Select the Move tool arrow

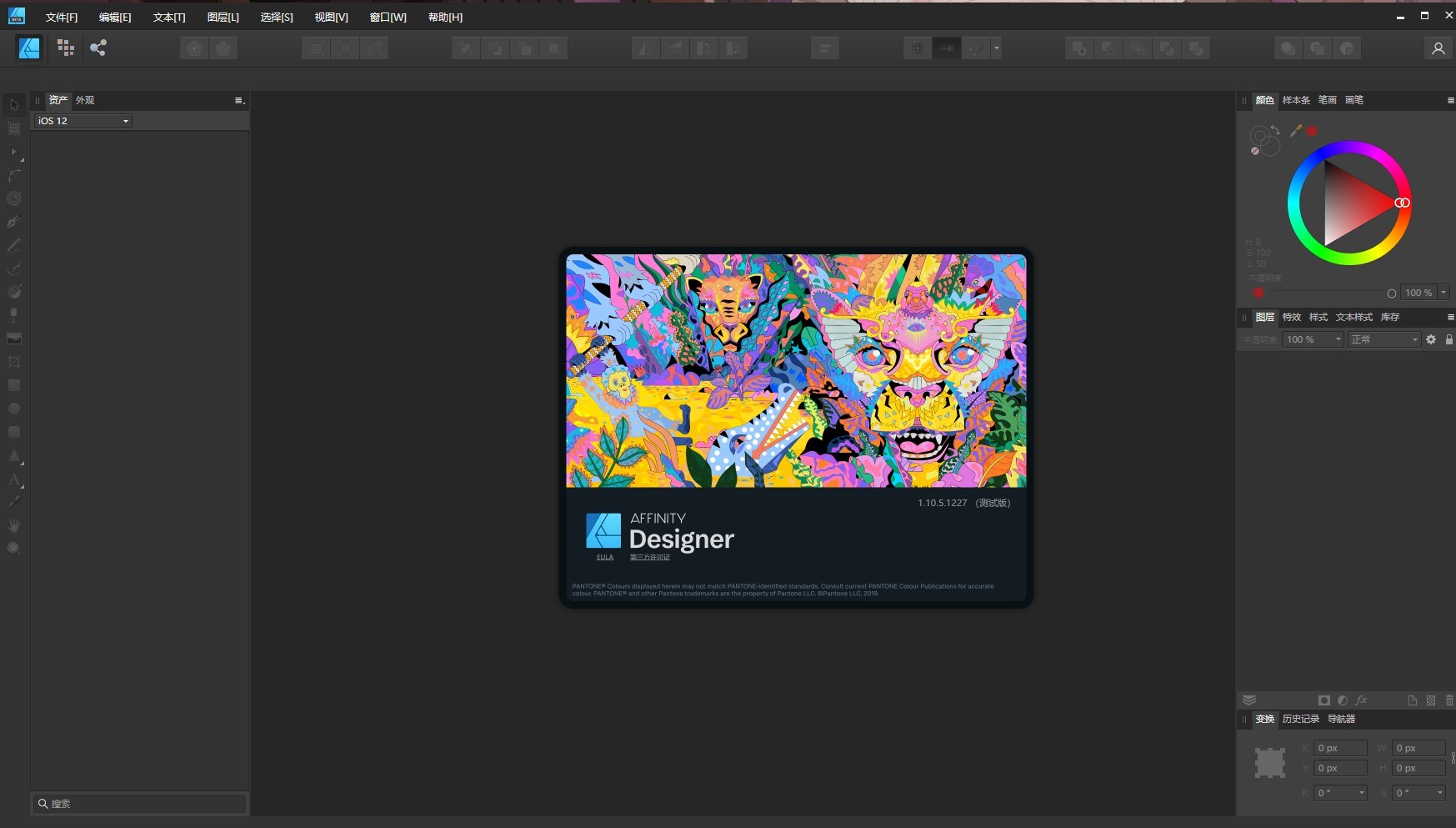tap(14, 105)
